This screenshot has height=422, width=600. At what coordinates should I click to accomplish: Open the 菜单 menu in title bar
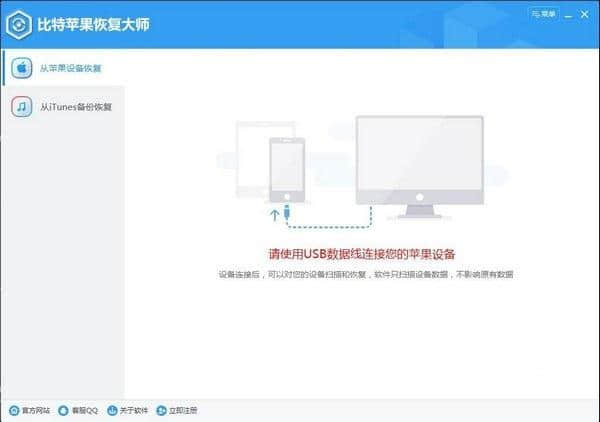click(543, 14)
